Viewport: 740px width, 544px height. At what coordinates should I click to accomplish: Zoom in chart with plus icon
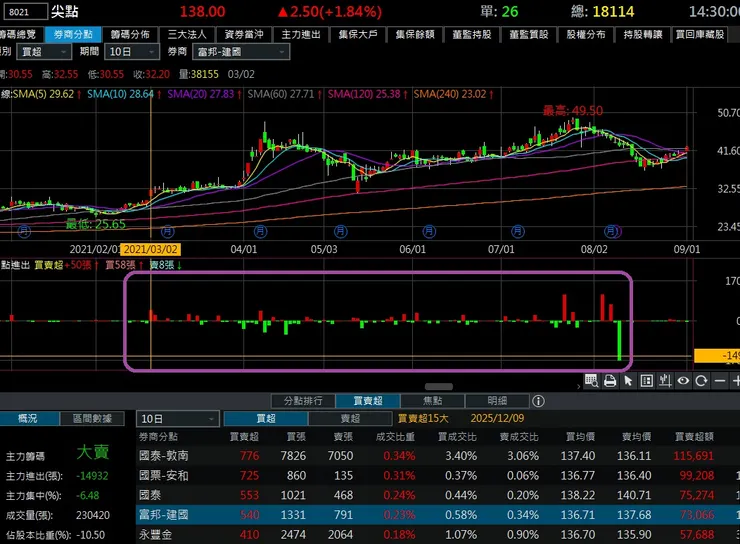pyautogui.click(x=735, y=380)
